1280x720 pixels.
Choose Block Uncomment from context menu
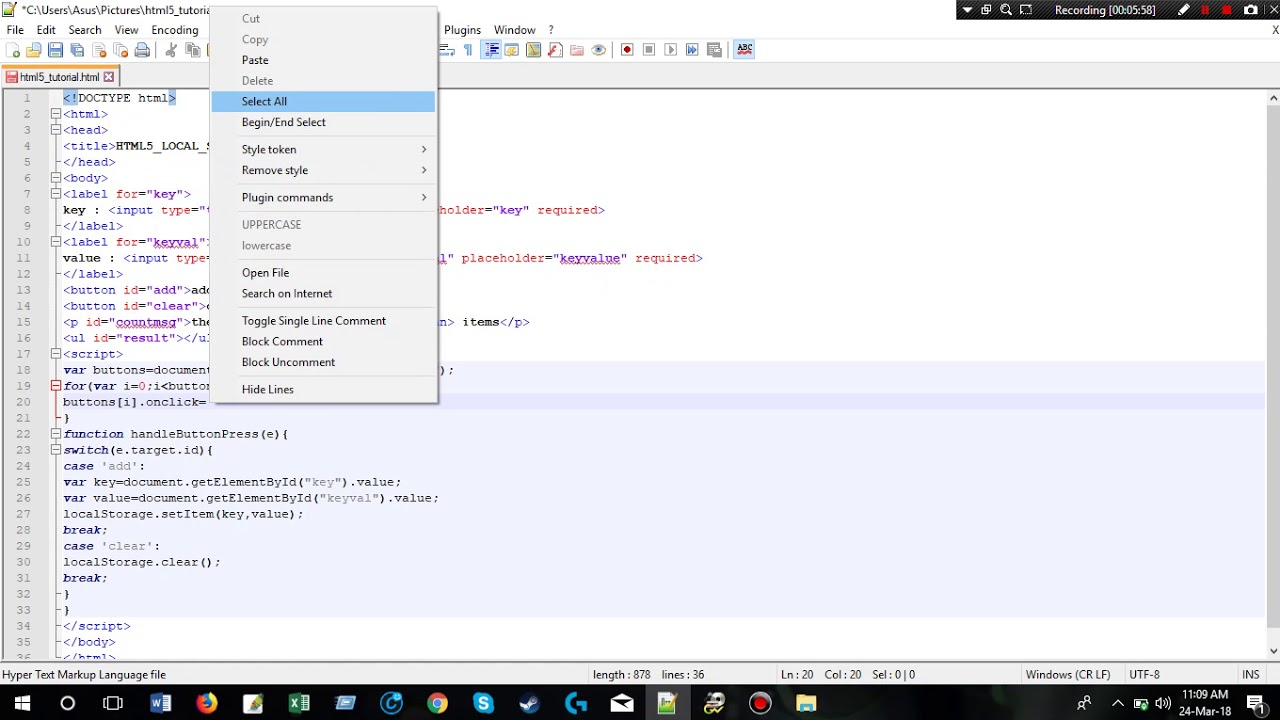(x=324, y=362)
